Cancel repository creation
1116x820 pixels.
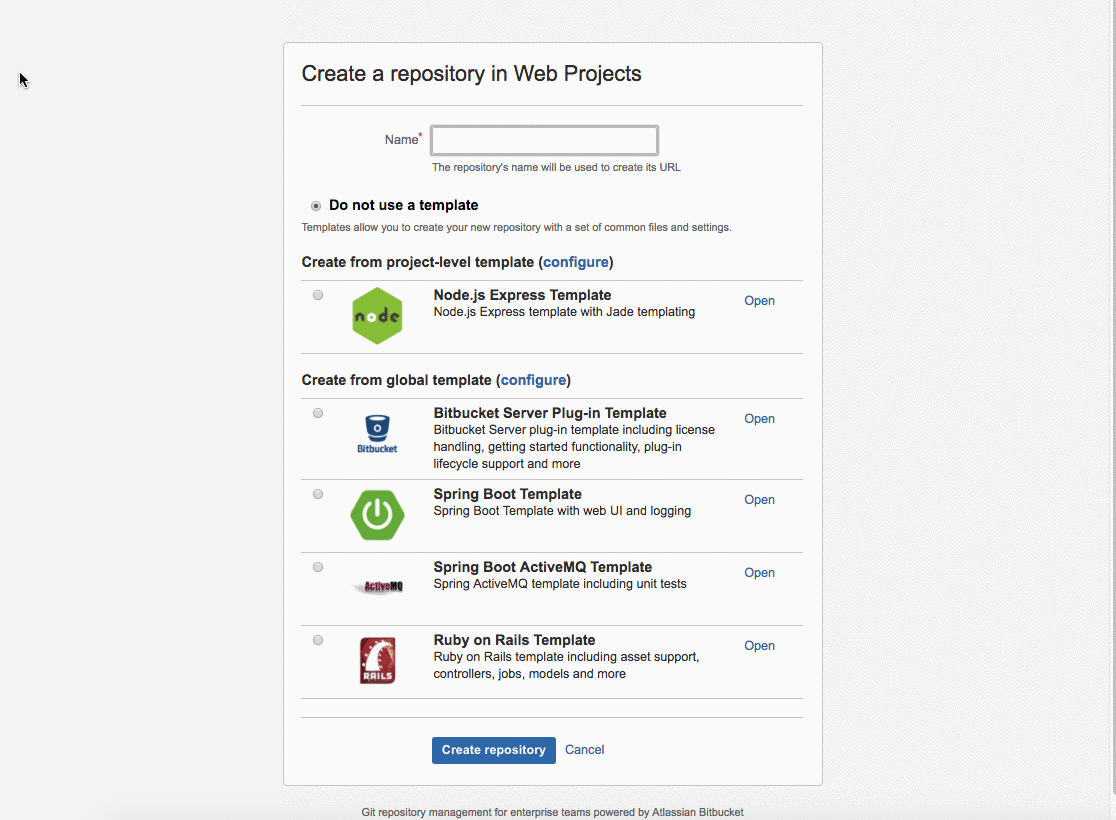point(584,750)
